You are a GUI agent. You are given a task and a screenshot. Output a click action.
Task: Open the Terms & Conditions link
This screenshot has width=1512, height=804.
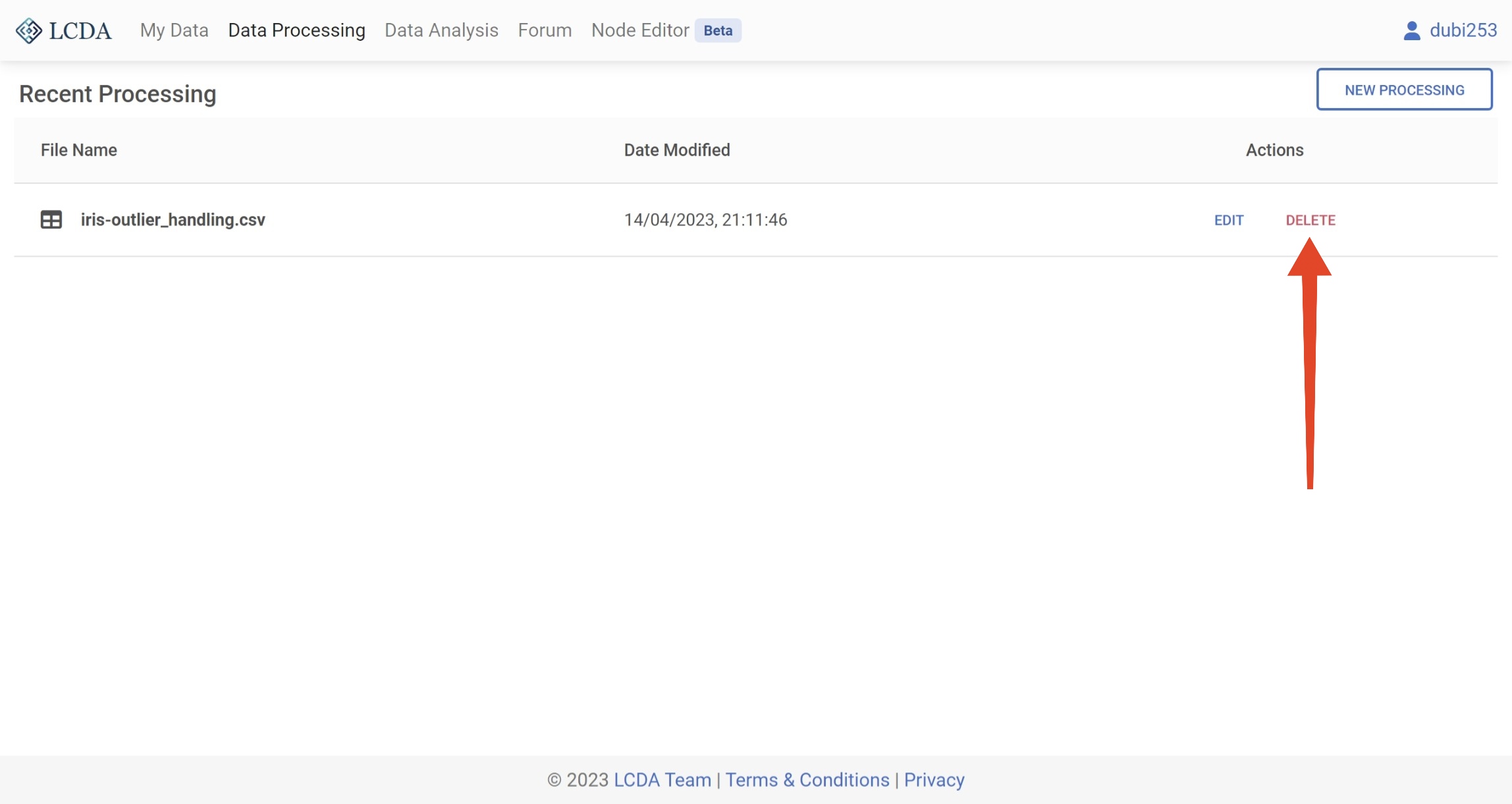click(807, 780)
